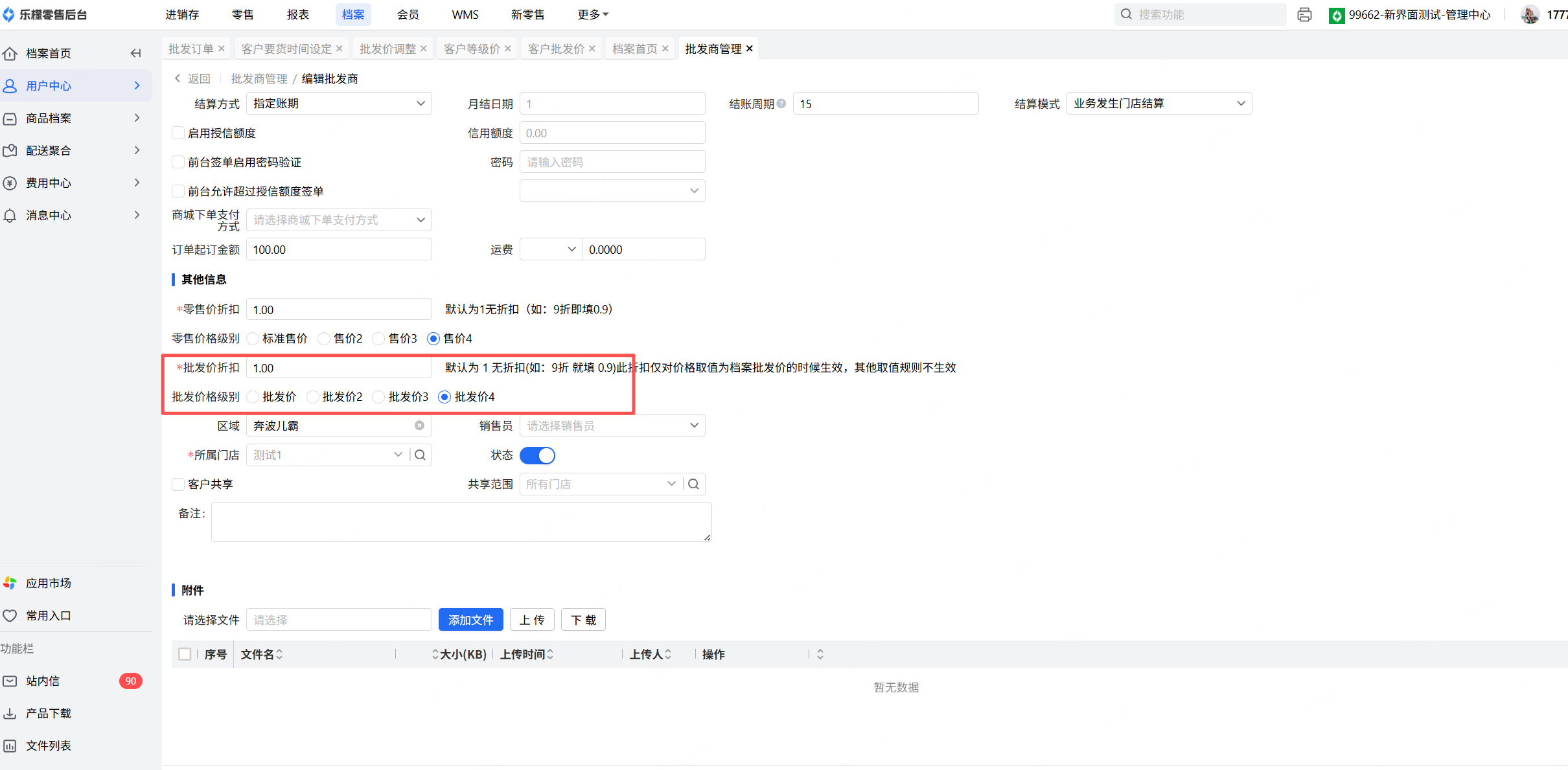Expand the 销售员 selection dropdown
The height and width of the screenshot is (770, 1568).
coord(612,425)
